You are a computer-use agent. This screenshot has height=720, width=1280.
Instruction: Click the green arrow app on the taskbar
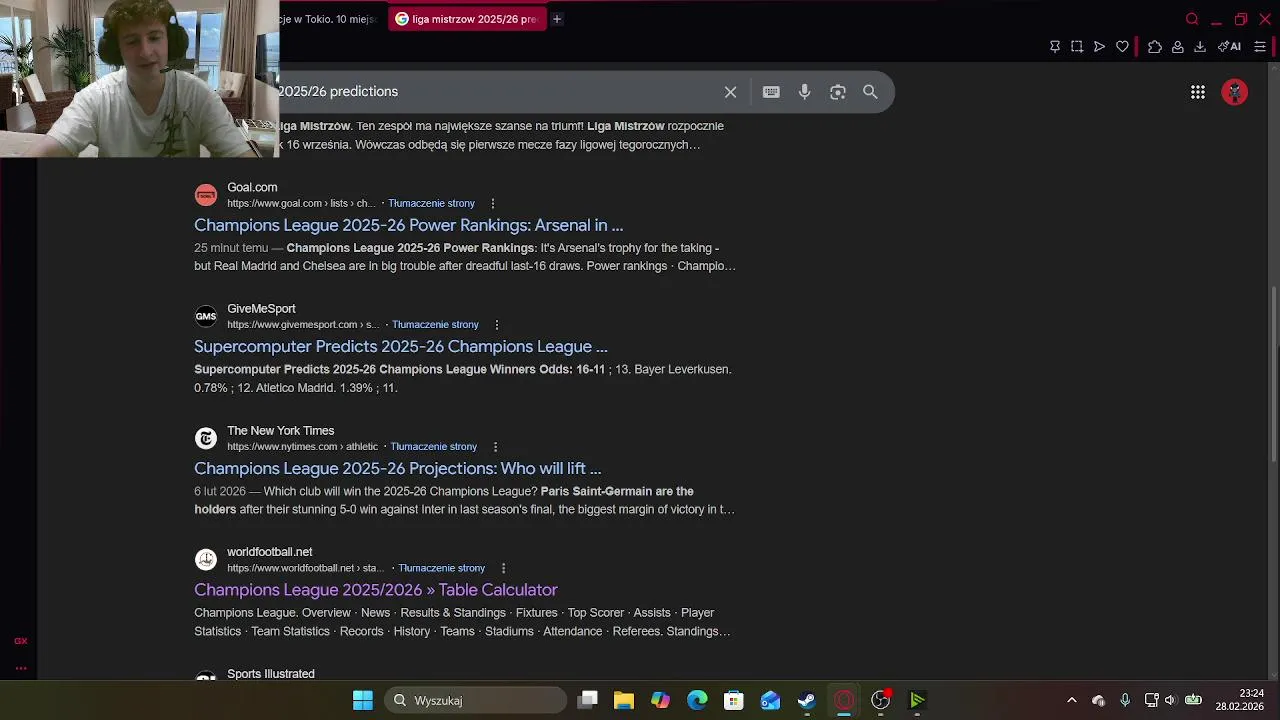pyautogui.click(x=917, y=700)
